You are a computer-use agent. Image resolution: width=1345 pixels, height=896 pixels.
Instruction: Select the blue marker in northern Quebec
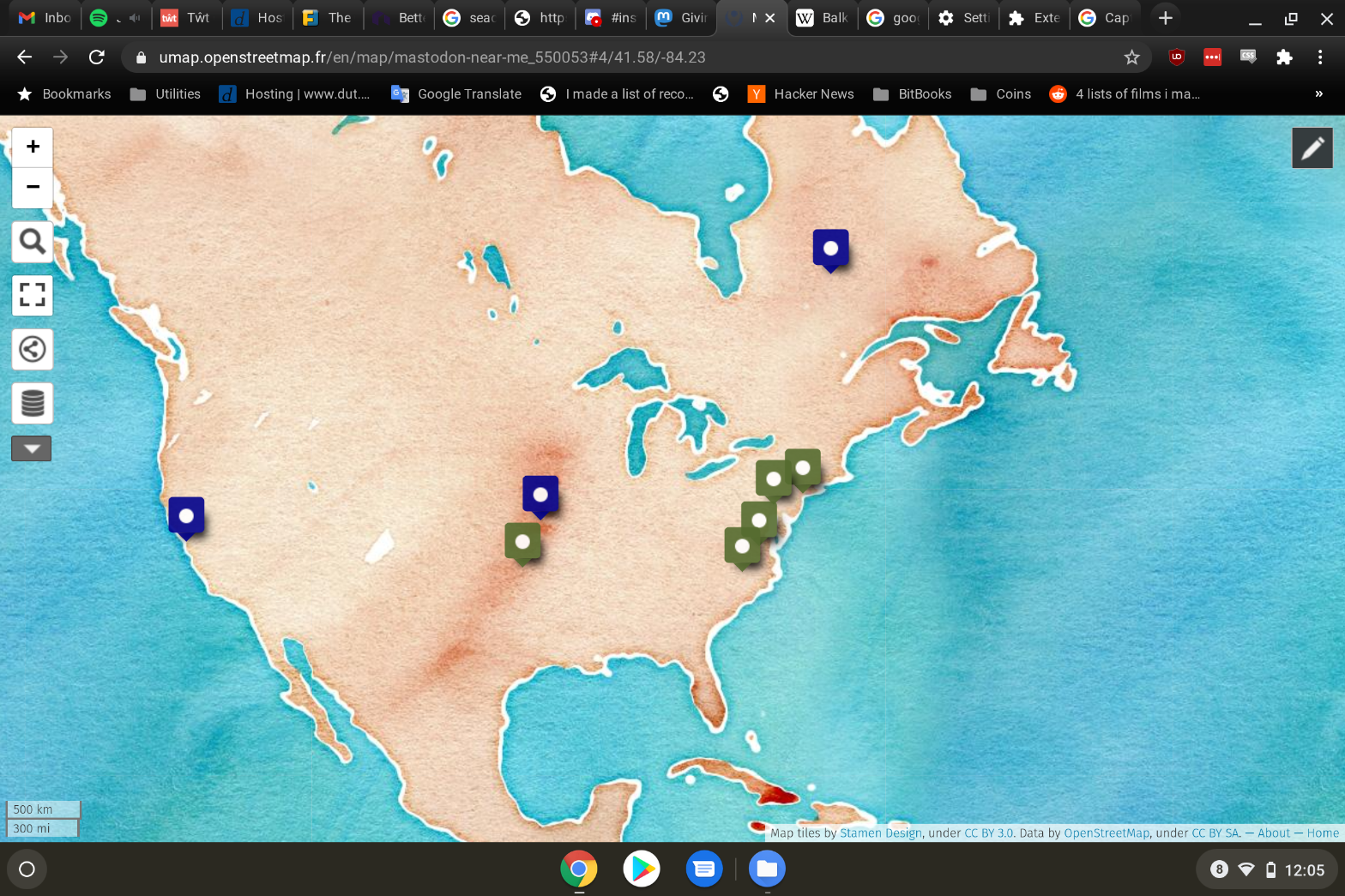point(830,250)
